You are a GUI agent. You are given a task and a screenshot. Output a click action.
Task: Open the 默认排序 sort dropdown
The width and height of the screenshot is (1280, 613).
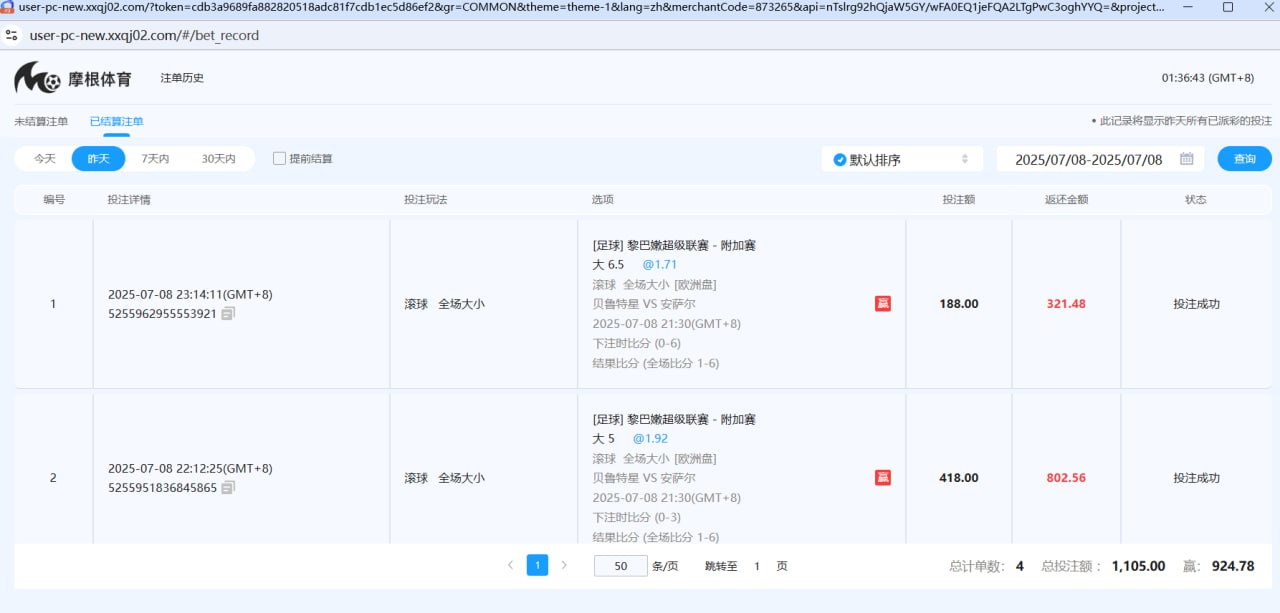tap(902, 159)
